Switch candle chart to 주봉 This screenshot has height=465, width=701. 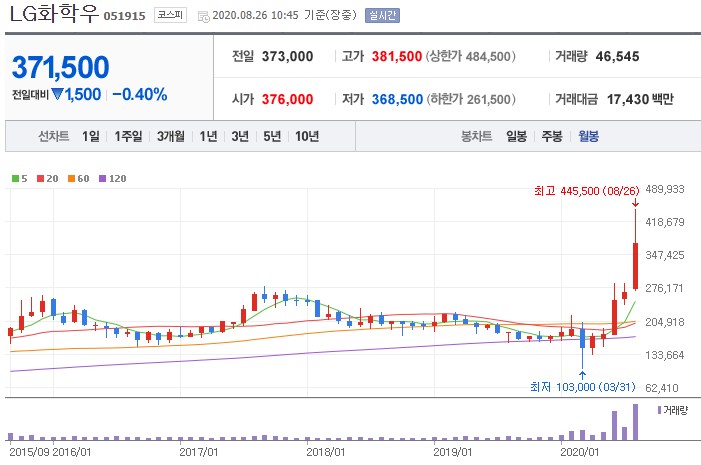click(552, 136)
